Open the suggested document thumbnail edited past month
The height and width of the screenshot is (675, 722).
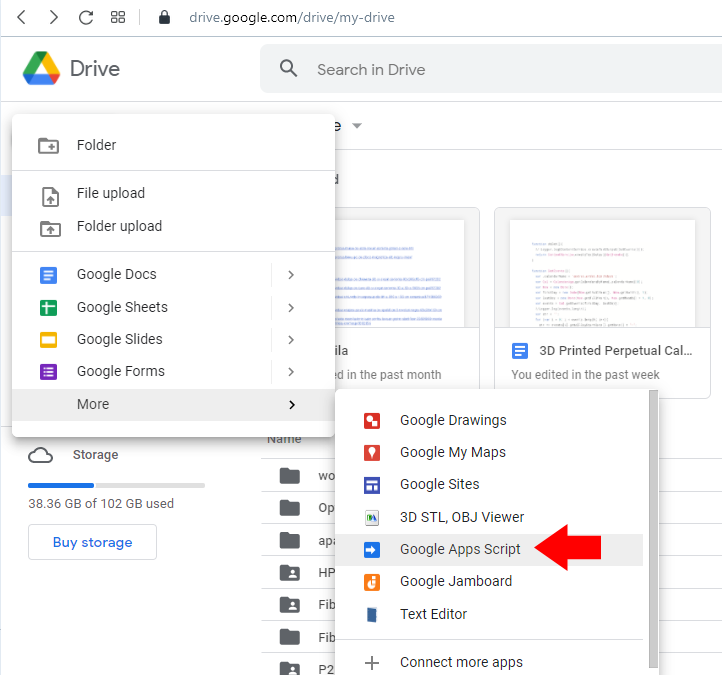point(400,273)
